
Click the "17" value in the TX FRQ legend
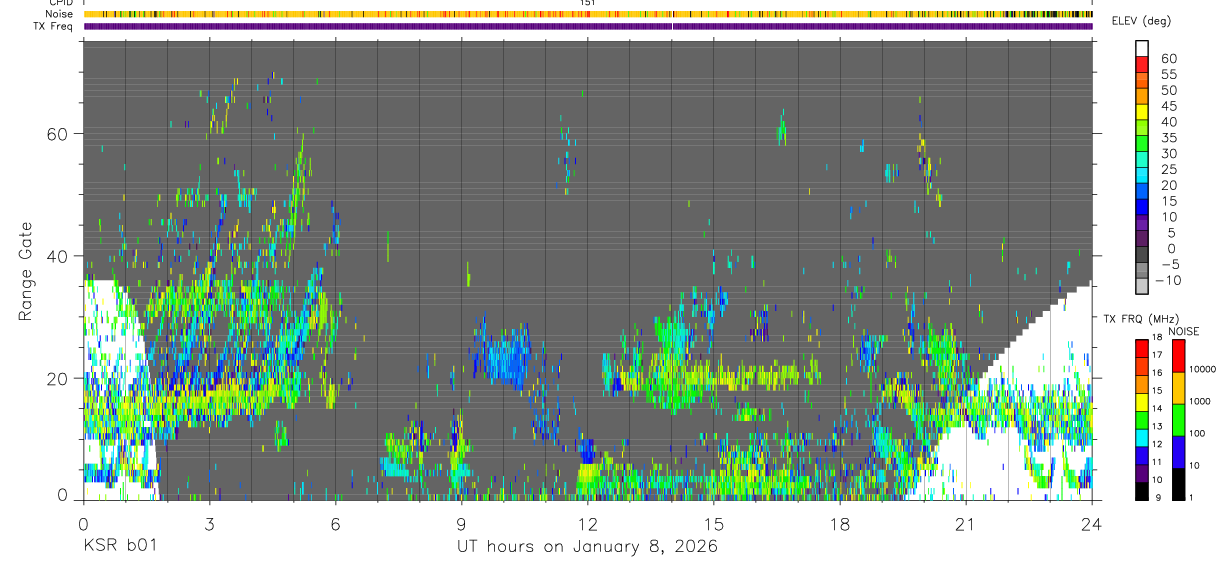tap(1158, 355)
